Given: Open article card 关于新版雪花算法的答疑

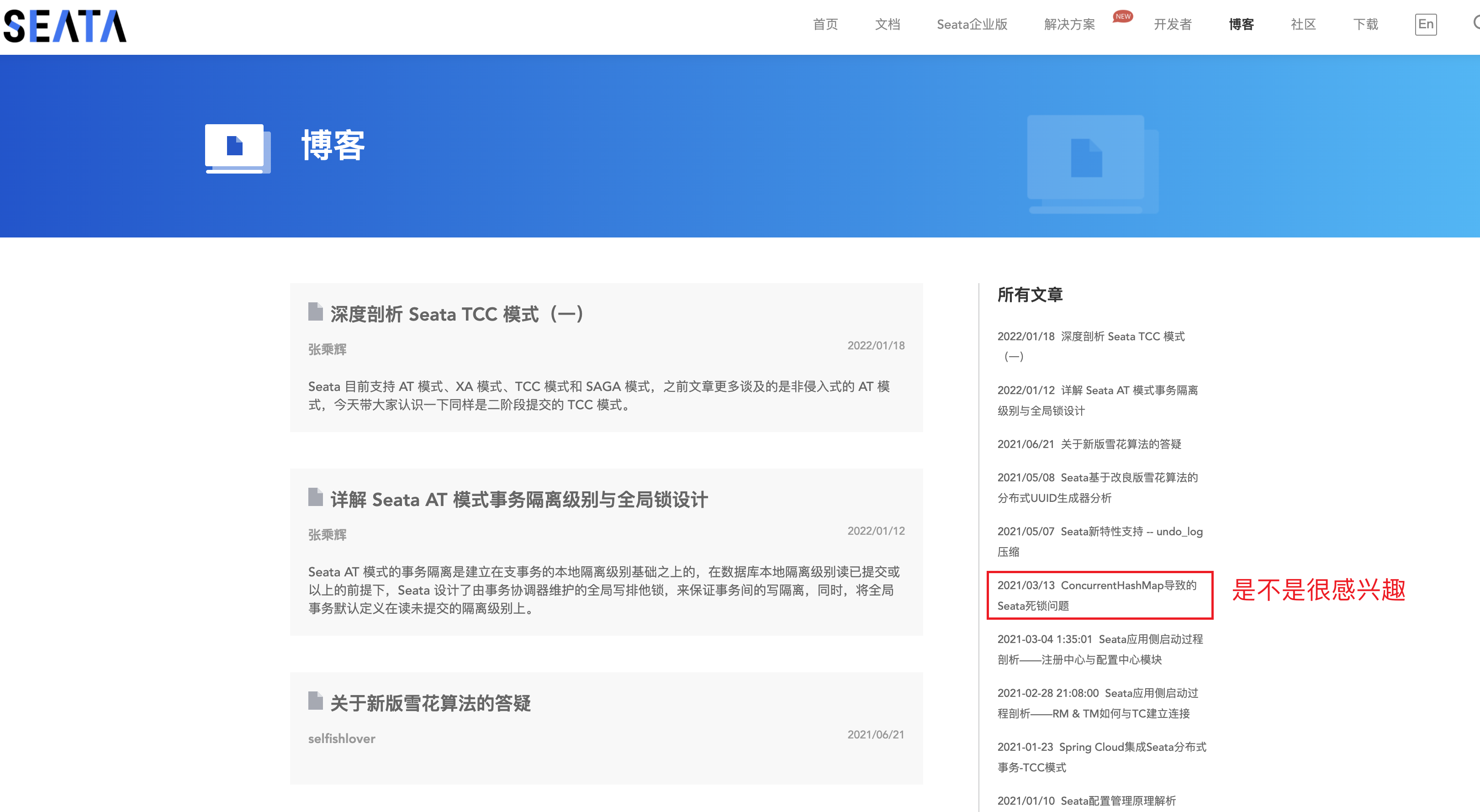Looking at the screenshot, I should [606, 728].
